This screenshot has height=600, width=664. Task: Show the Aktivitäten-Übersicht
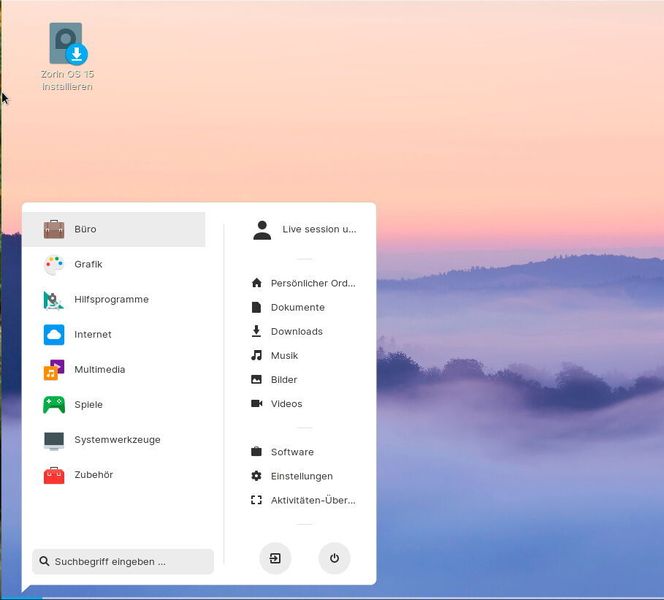(x=304, y=500)
